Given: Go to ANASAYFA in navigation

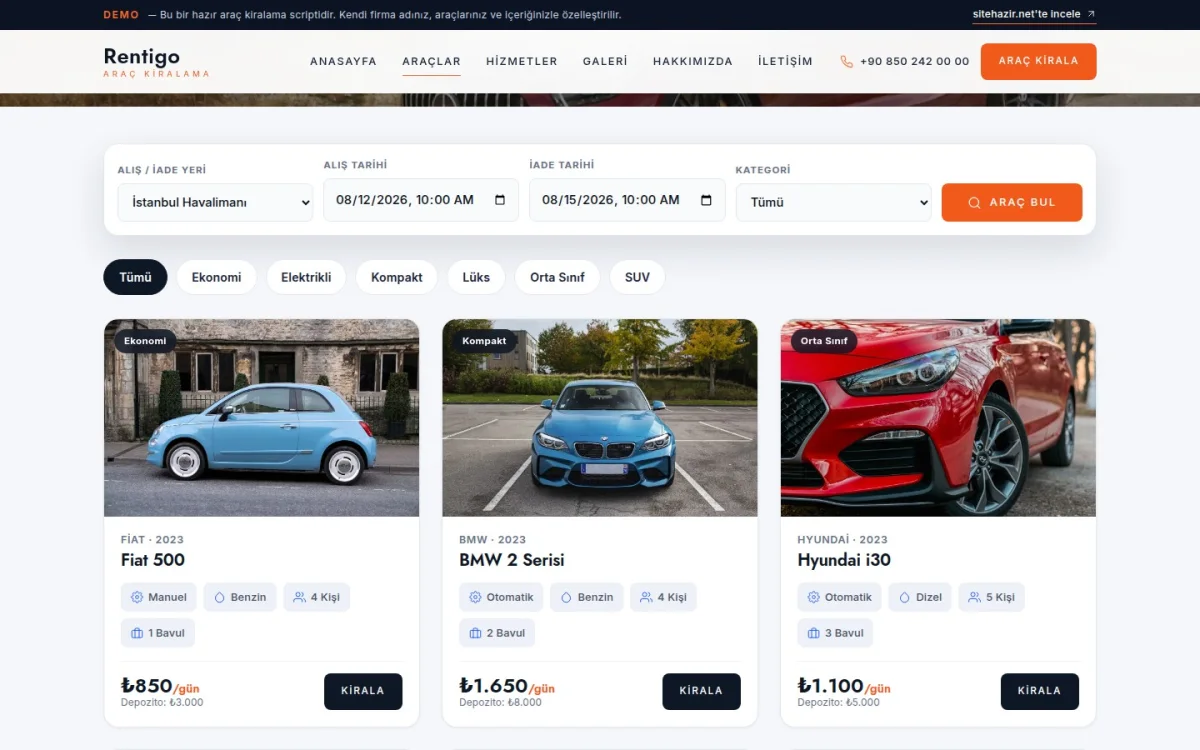Looking at the screenshot, I should click(343, 61).
